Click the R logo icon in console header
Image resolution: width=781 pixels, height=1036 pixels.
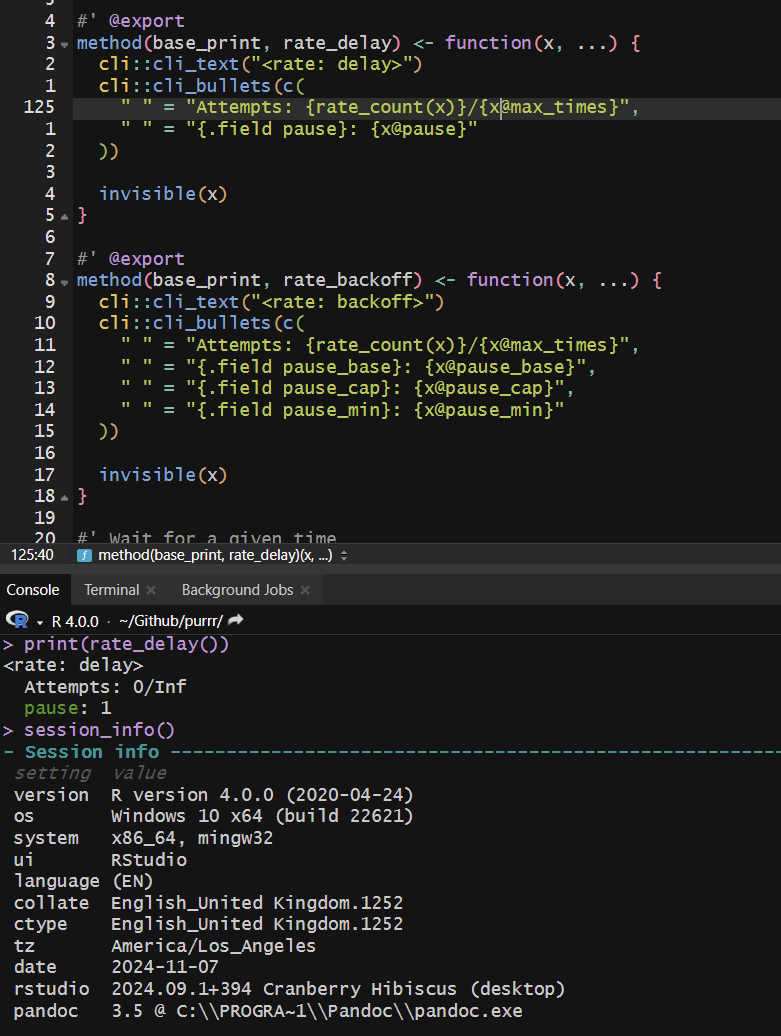[16, 620]
